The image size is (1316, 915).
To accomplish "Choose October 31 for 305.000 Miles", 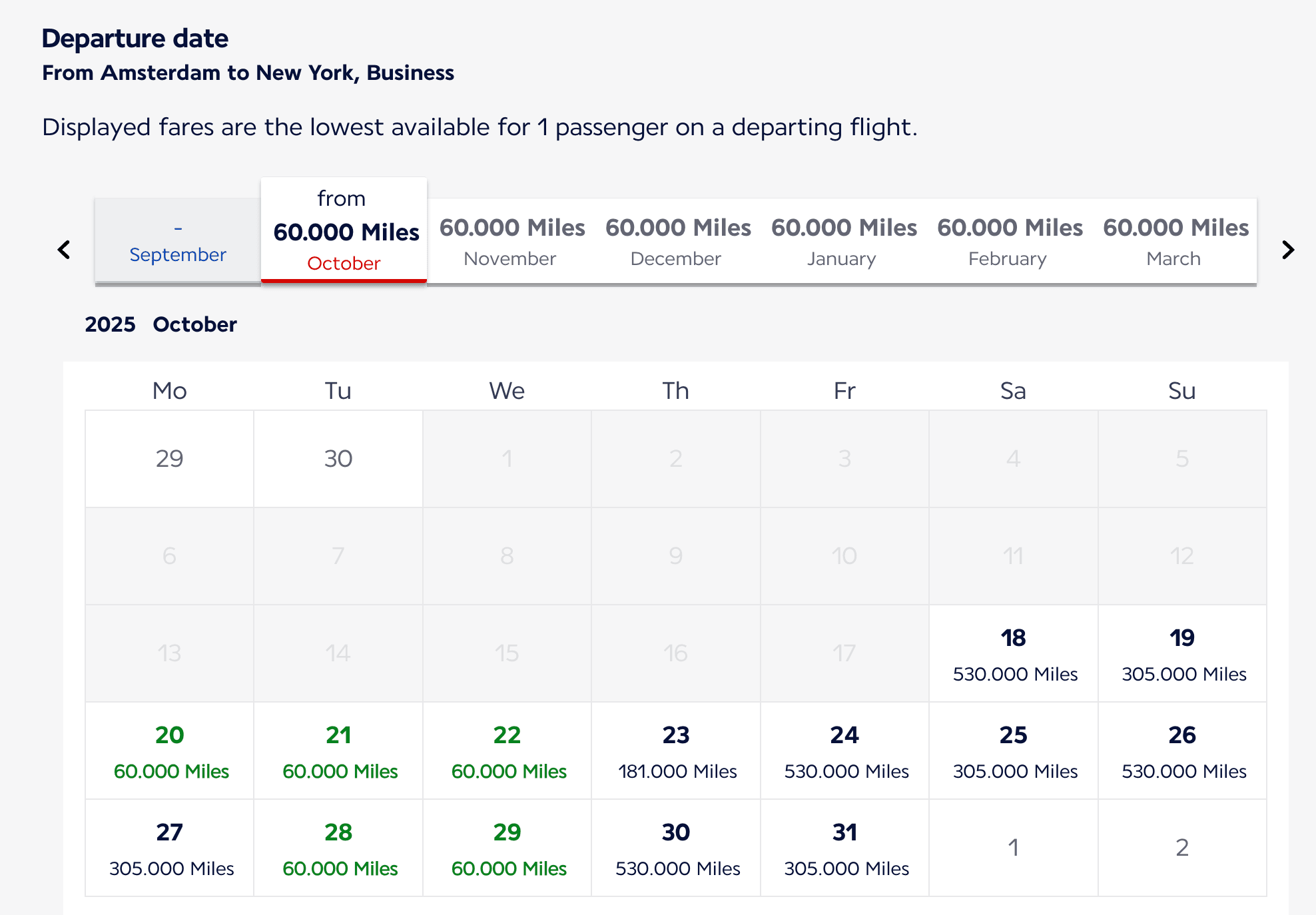I will point(845,848).
